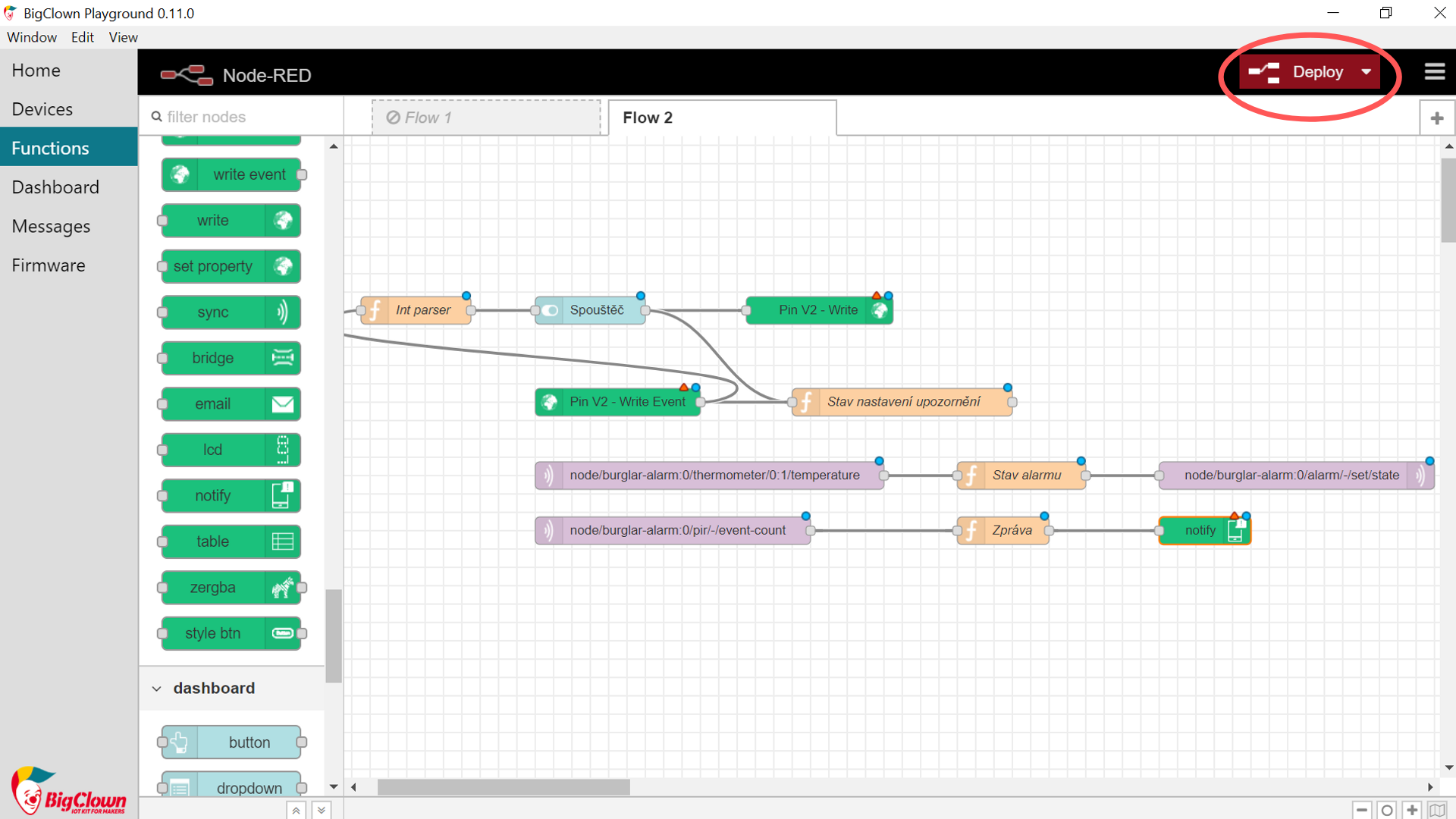The width and height of the screenshot is (1456, 819).
Task: Select the Stav nastavení upozornění function node
Action: 902,402
